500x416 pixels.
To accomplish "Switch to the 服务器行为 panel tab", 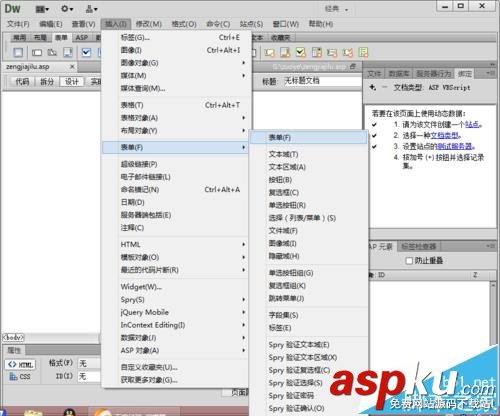I will click(434, 74).
